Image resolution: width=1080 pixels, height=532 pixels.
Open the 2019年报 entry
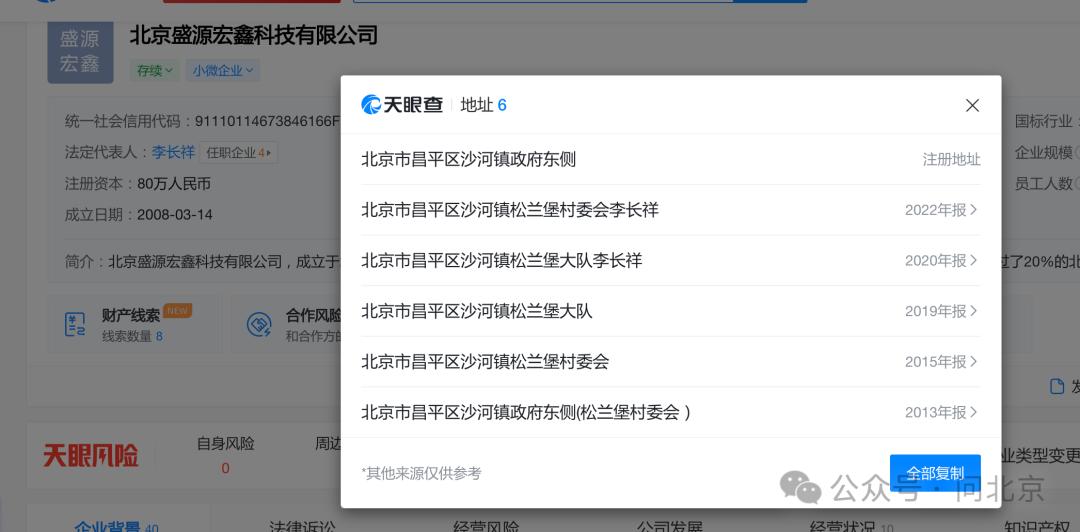coord(941,311)
